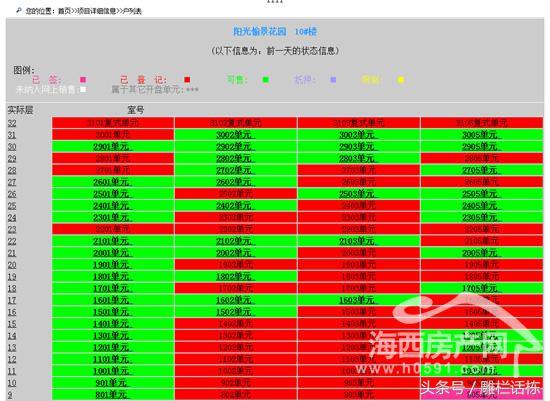
Task: Click the red 已登记 legend square
Action: point(187,80)
